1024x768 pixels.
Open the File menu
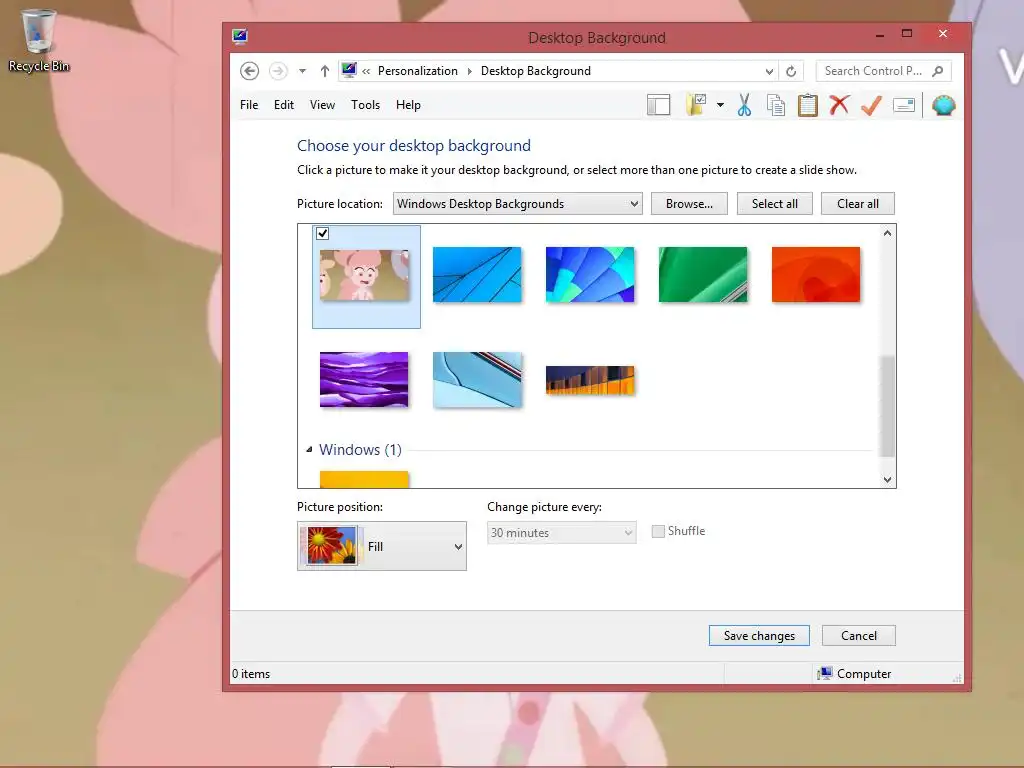click(249, 104)
